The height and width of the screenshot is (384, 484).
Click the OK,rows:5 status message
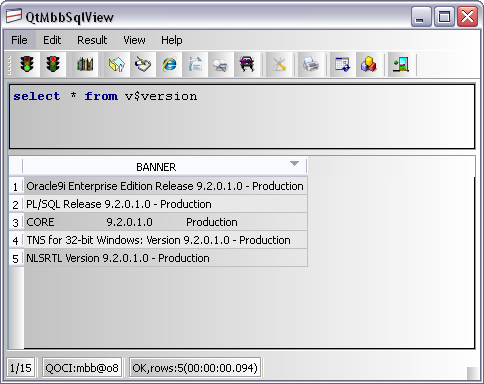pos(195,368)
